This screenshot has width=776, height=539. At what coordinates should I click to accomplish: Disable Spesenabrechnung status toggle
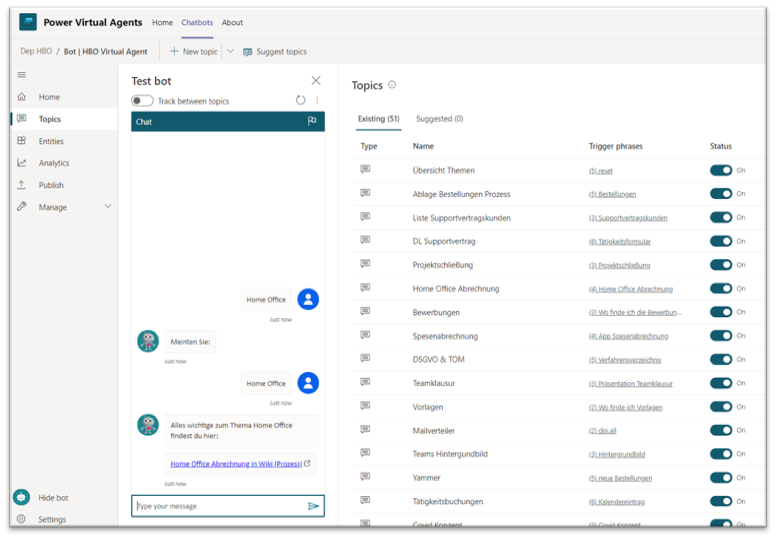[x=721, y=336]
